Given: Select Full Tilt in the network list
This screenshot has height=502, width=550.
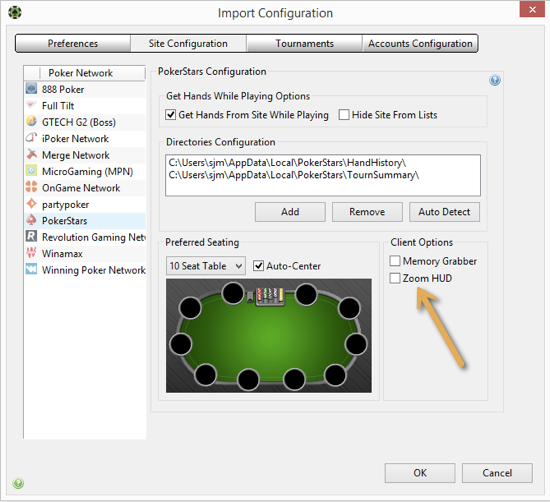Looking at the screenshot, I should [85, 106].
